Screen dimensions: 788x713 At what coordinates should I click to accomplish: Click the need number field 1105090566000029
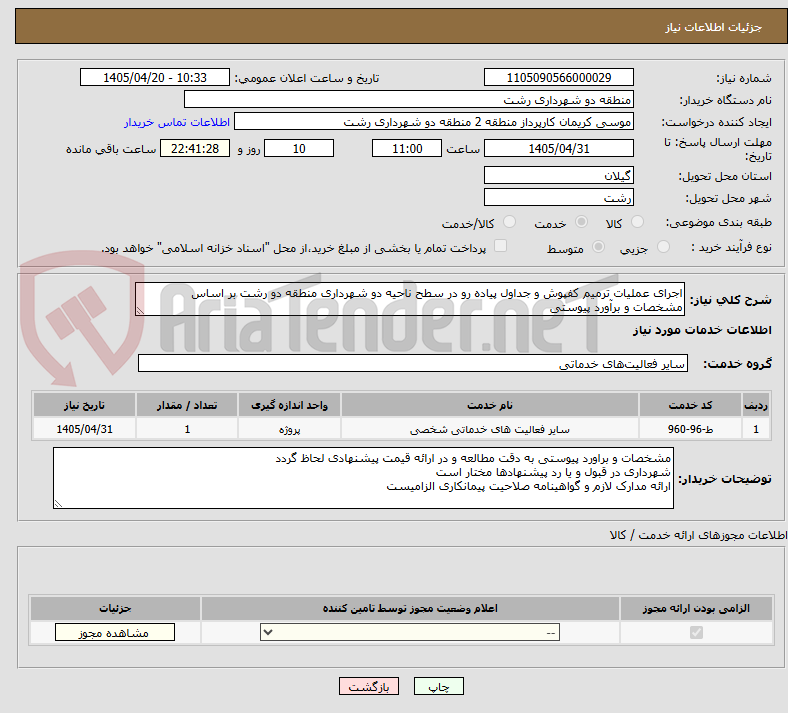(559, 77)
